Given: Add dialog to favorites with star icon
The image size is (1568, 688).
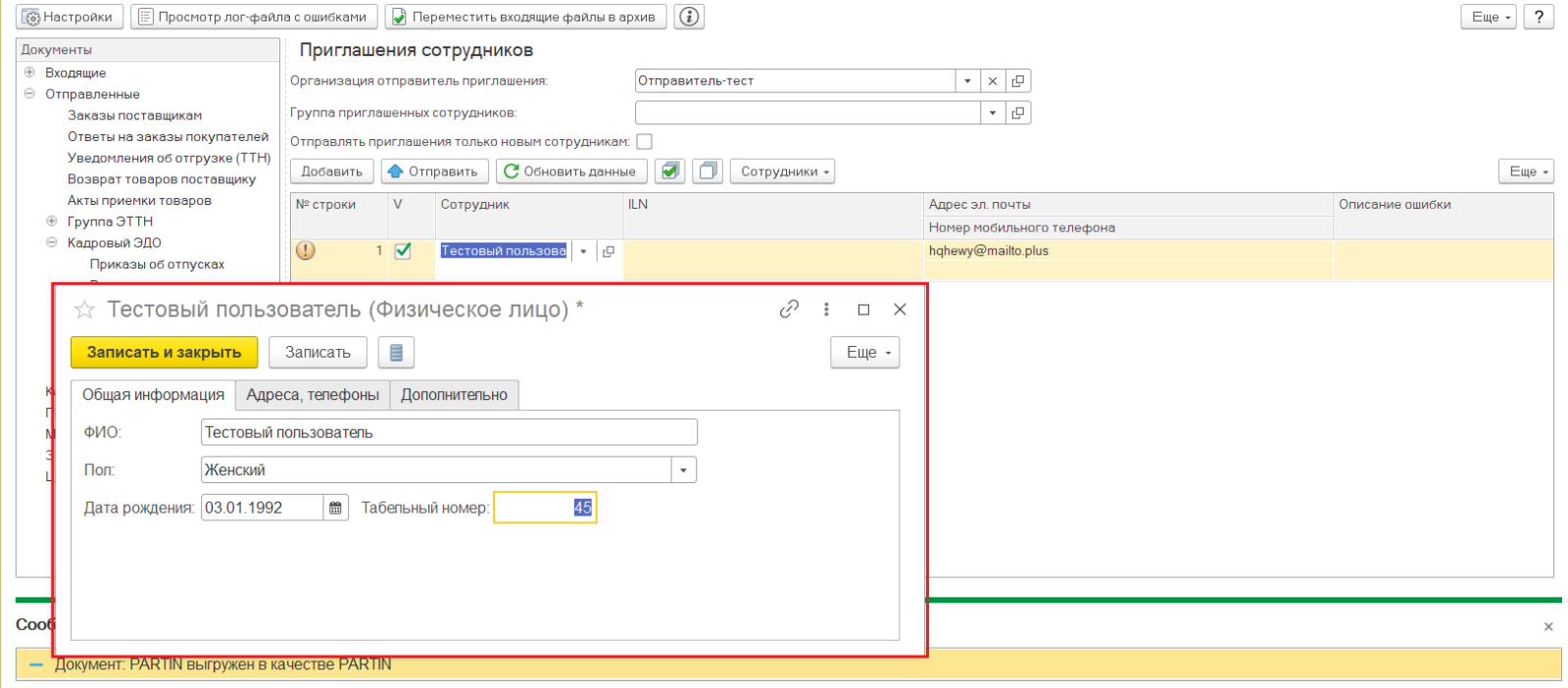Looking at the screenshot, I should click(85, 310).
